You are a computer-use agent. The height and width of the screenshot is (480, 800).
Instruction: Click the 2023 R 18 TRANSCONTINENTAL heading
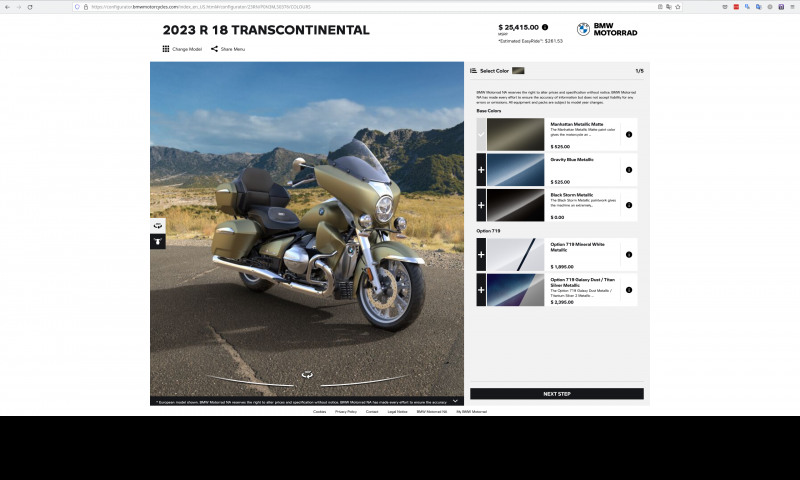(x=266, y=30)
